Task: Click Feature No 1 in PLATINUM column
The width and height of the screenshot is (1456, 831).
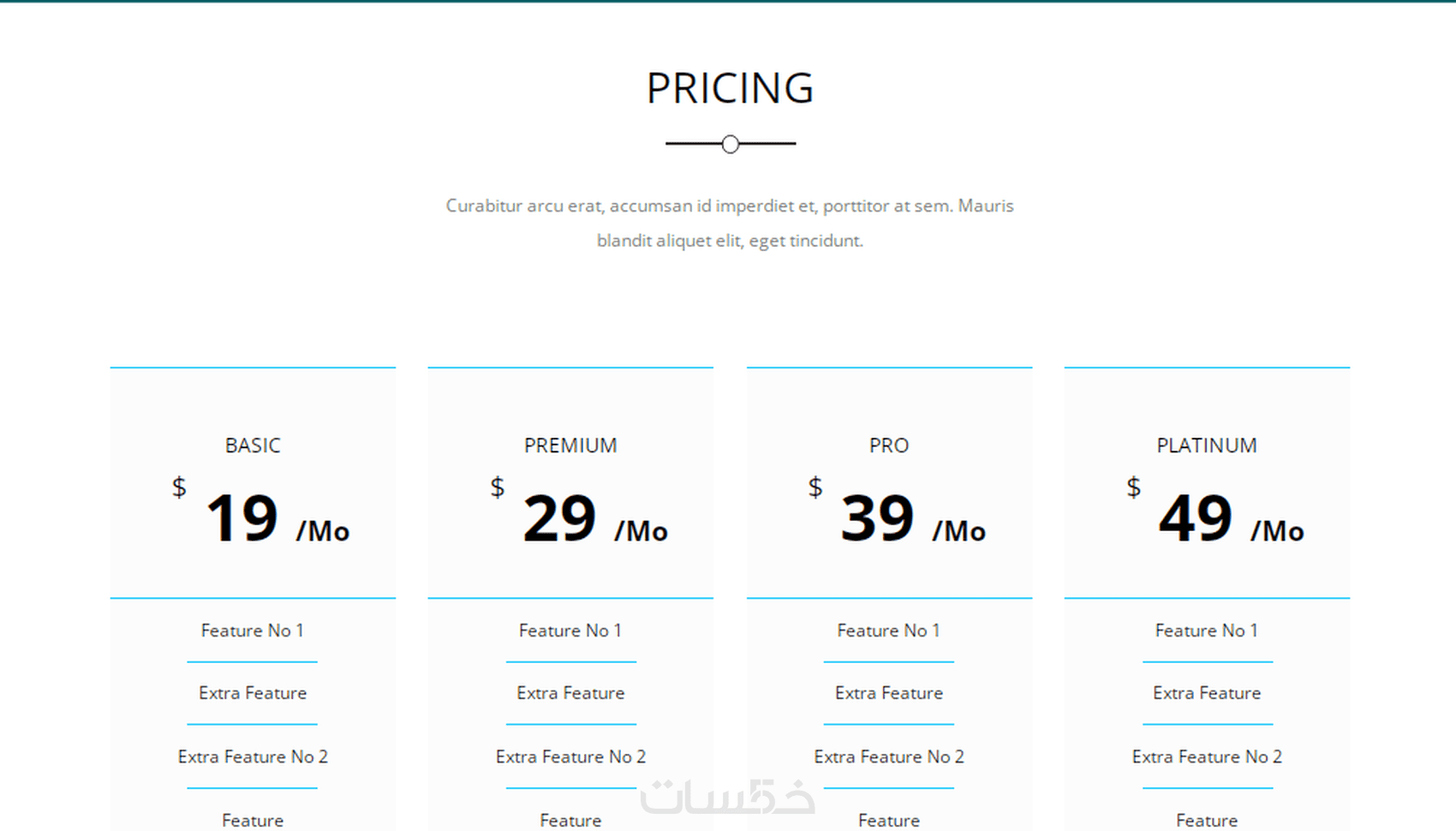Action: [1207, 631]
